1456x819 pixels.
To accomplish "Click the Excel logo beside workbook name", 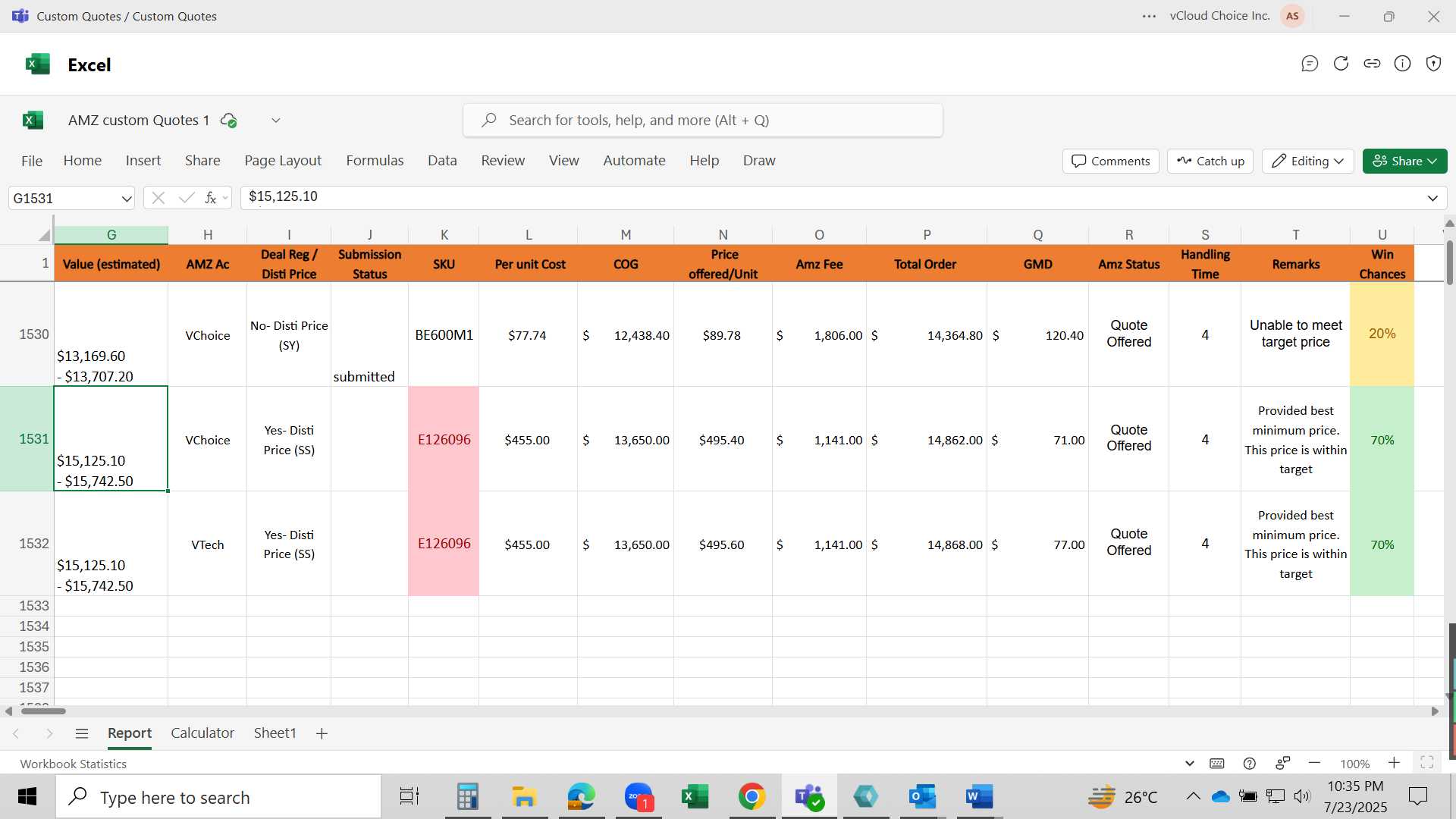I will point(33,120).
